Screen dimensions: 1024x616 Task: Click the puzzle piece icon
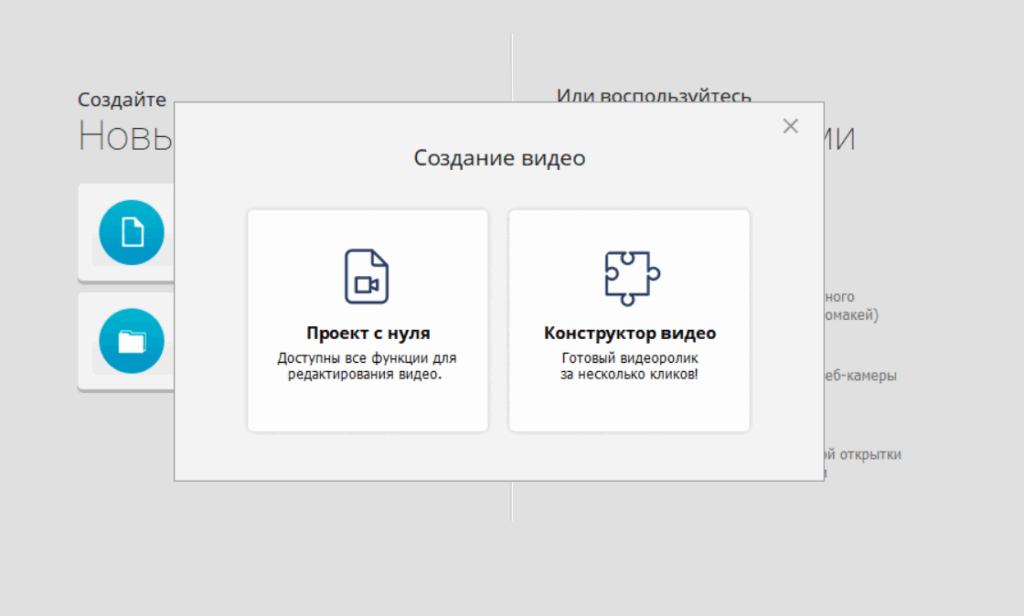point(631,277)
